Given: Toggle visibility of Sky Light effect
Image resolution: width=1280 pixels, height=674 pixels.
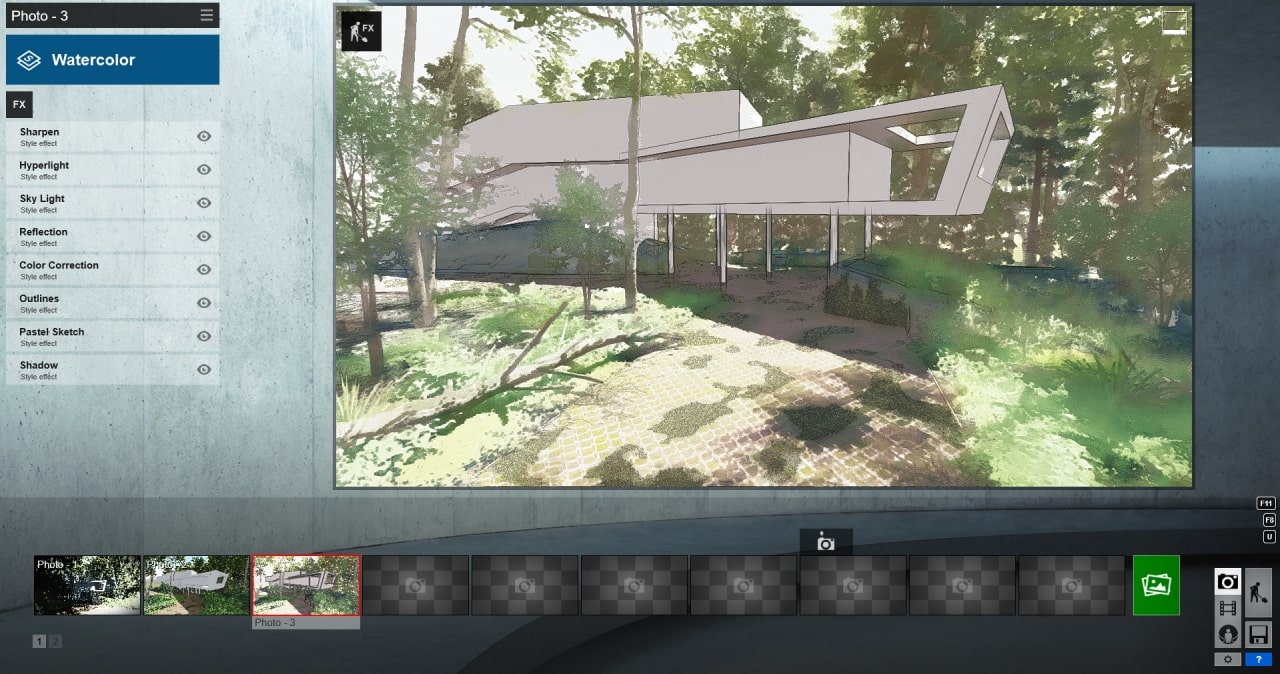Looking at the screenshot, I should pyautogui.click(x=204, y=203).
